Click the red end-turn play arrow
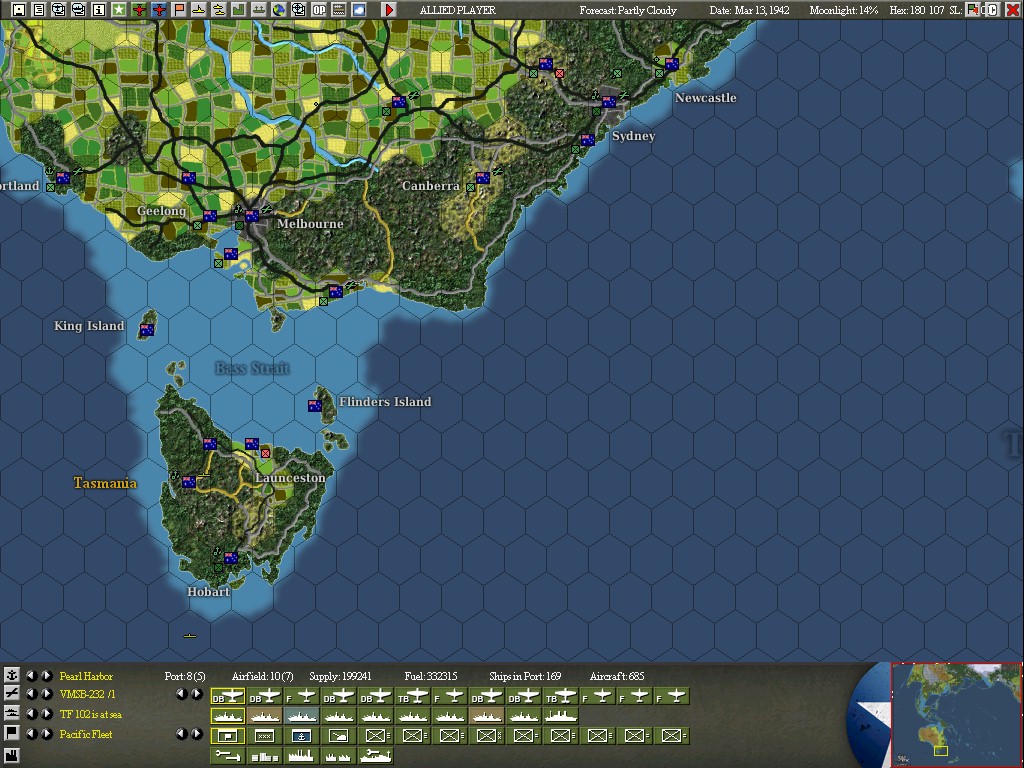 (389, 10)
